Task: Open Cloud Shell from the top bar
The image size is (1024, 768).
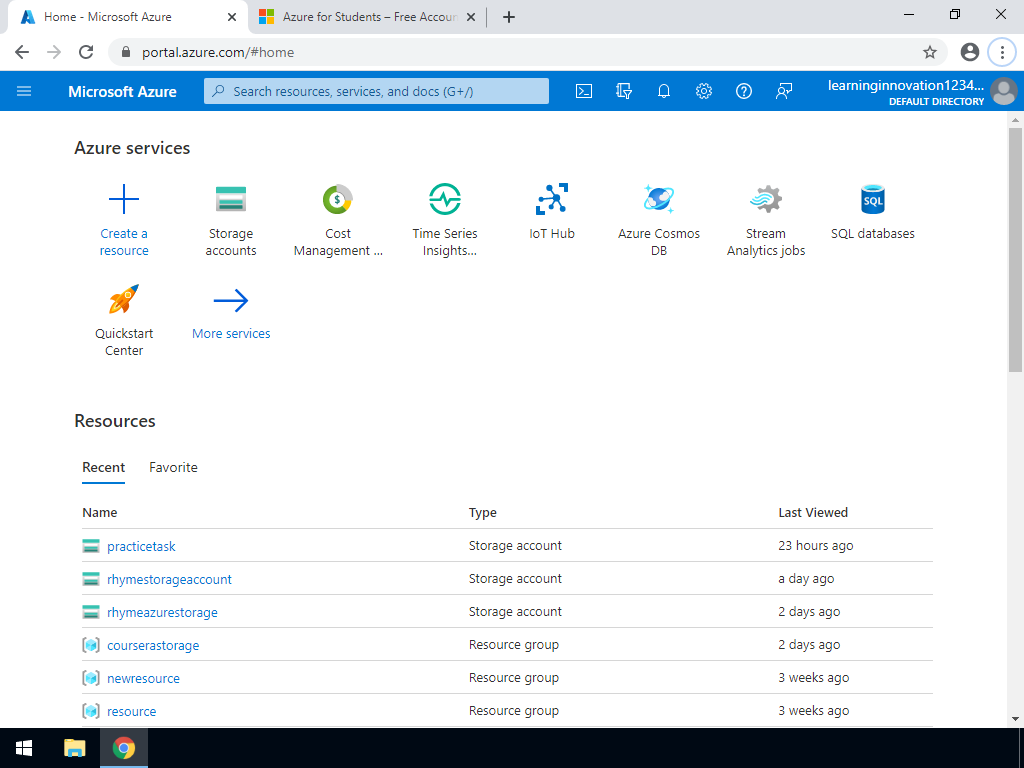Action: (584, 91)
